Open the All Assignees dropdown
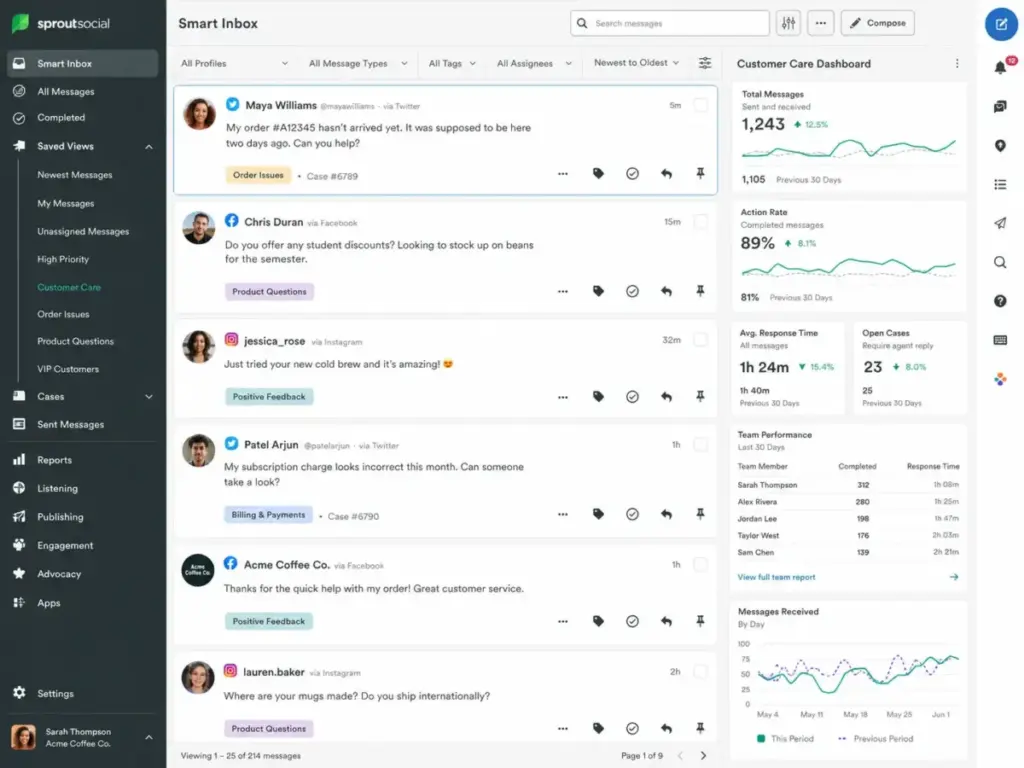The height and width of the screenshot is (768, 1024). click(x=534, y=63)
